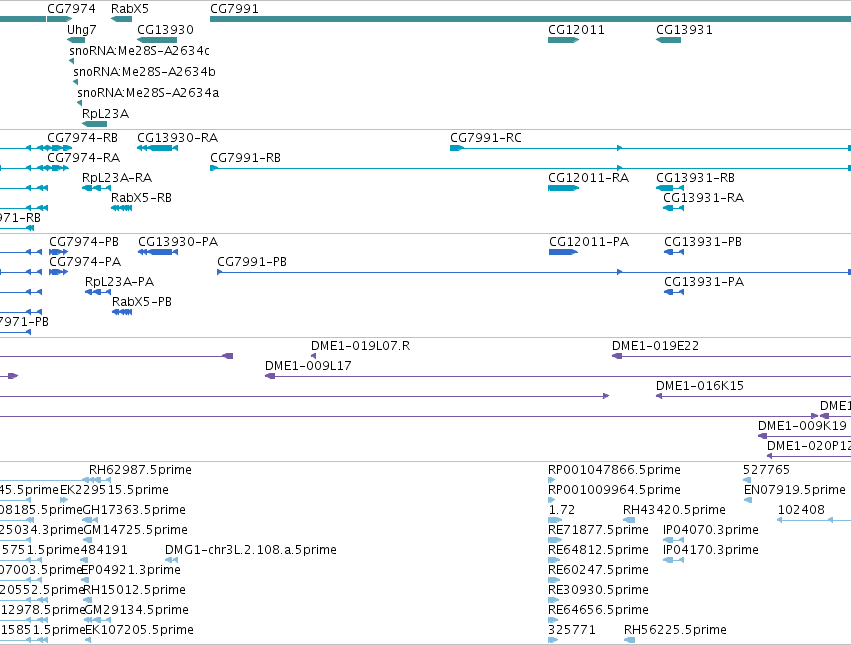Click the RE64656.5prime EST label
The image size is (851, 645).
[x=598, y=610]
